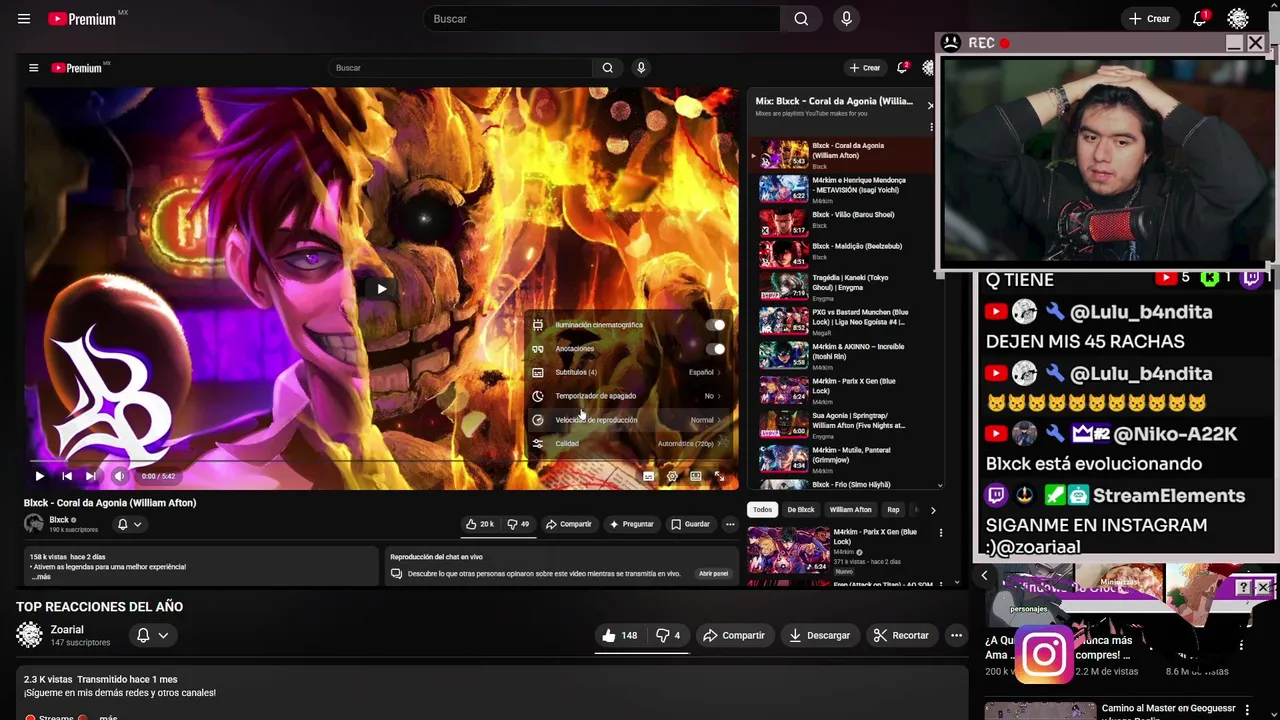The width and height of the screenshot is (1280, 720).
Task: Open inner page notifications bell
Action: 902,68
